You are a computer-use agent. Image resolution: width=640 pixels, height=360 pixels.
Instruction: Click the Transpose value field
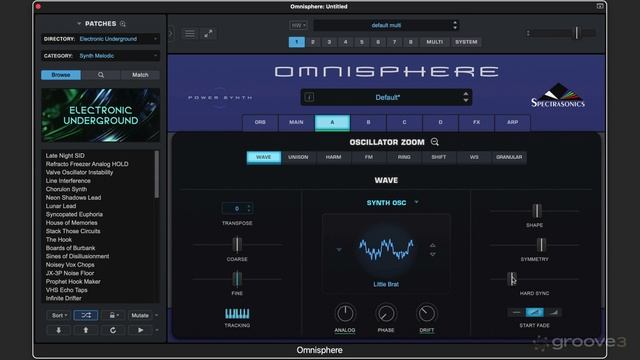(237, 209)
